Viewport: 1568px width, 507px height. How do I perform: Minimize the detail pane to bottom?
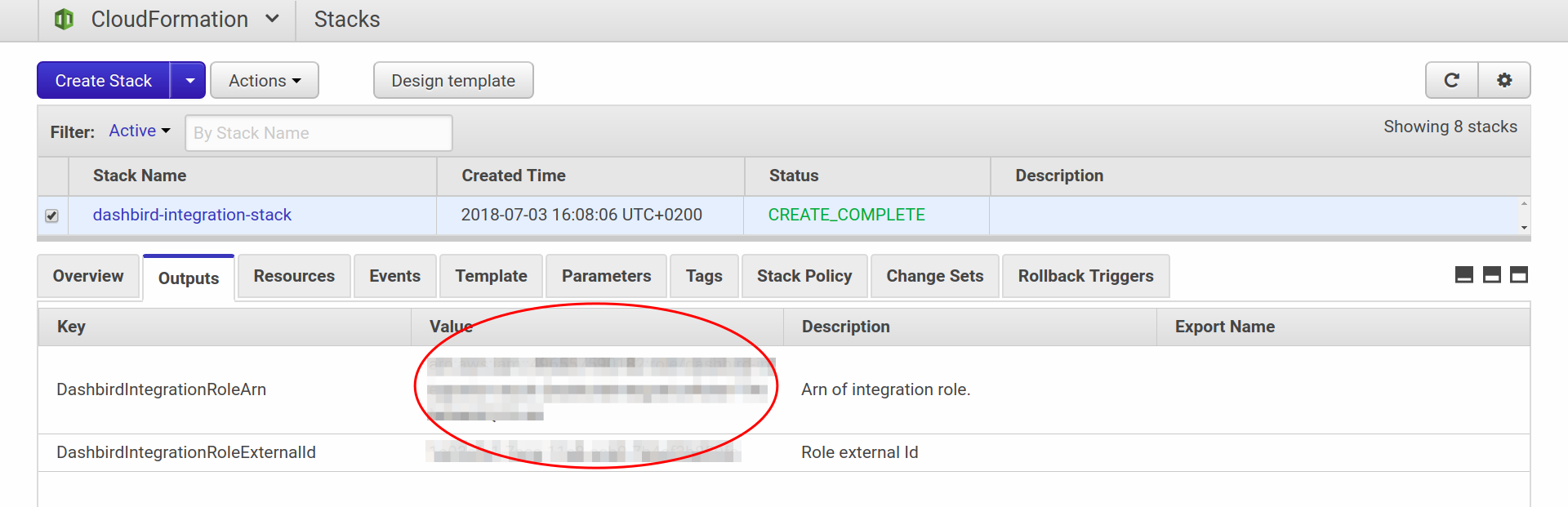1464,275
